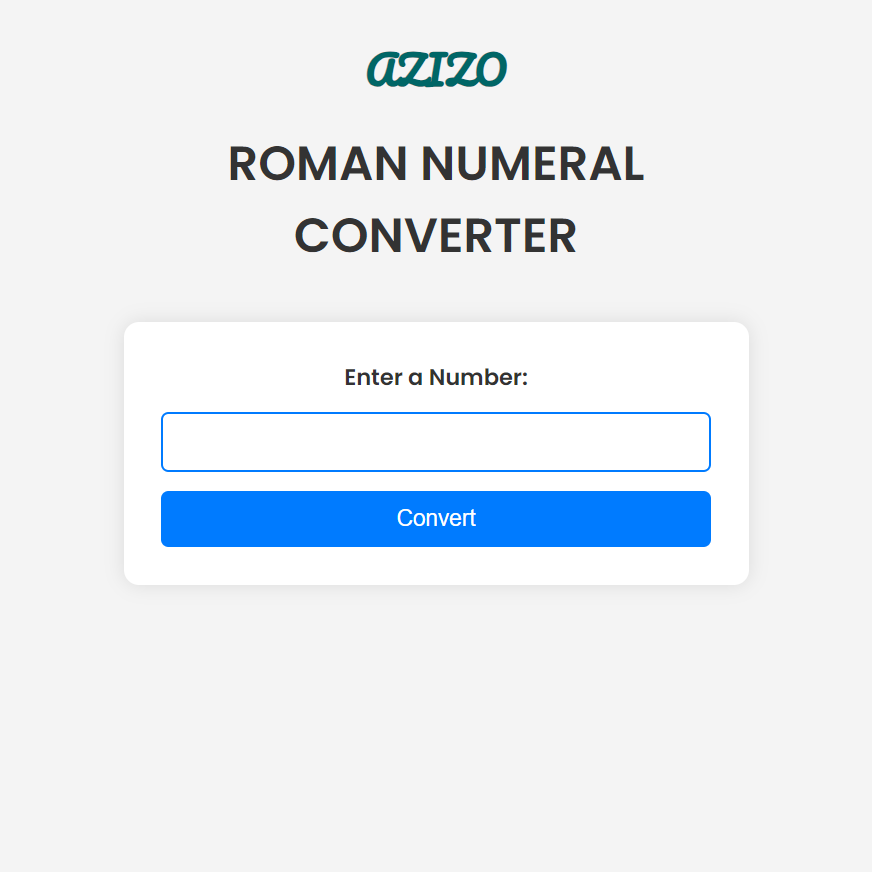872x872 pixels.
Task: Click the Convert text on the button
Action: pos(436,518)
